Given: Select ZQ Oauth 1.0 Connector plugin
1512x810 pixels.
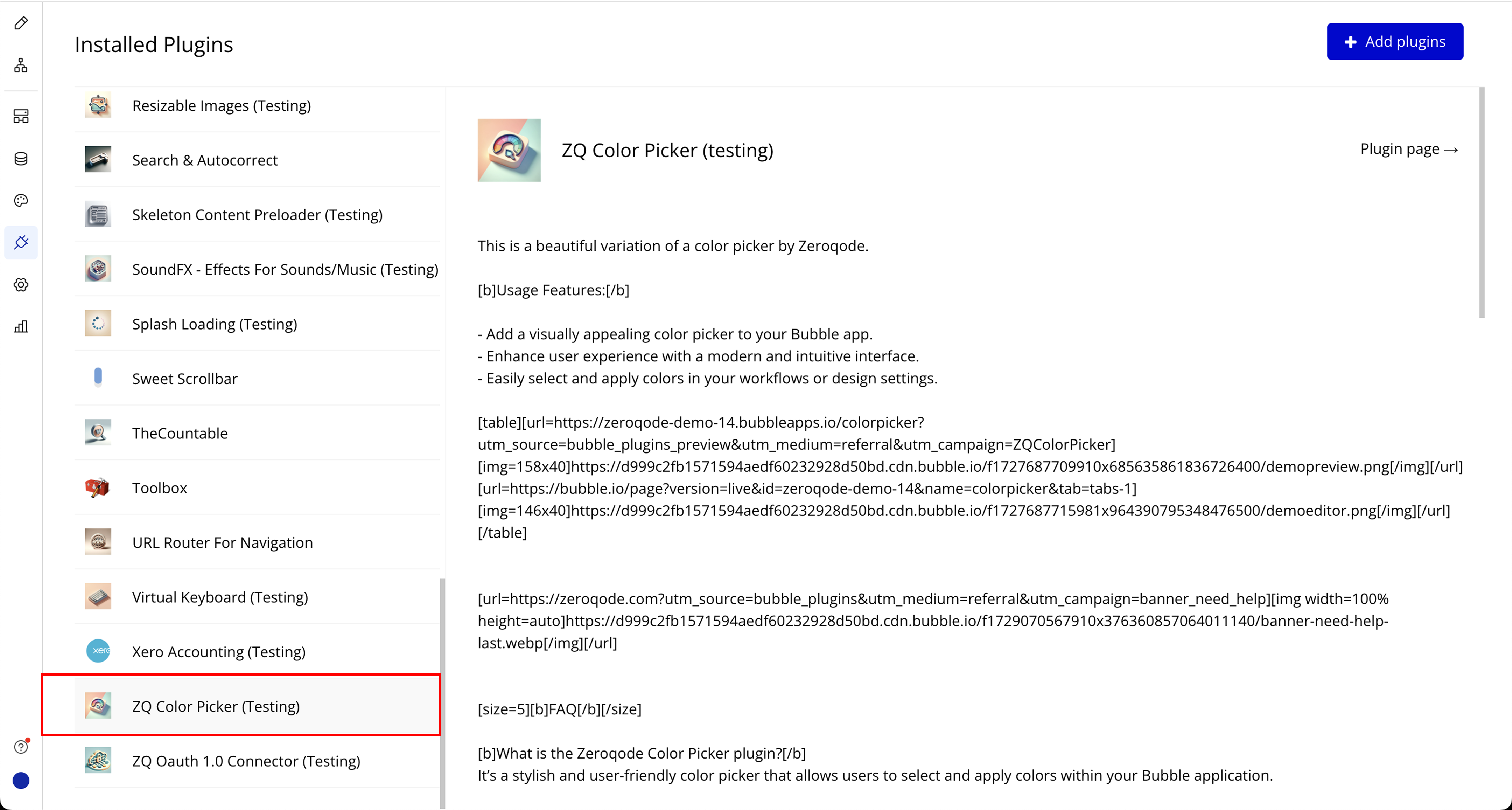Looking at the screenshot, I should tap(246, 761).
